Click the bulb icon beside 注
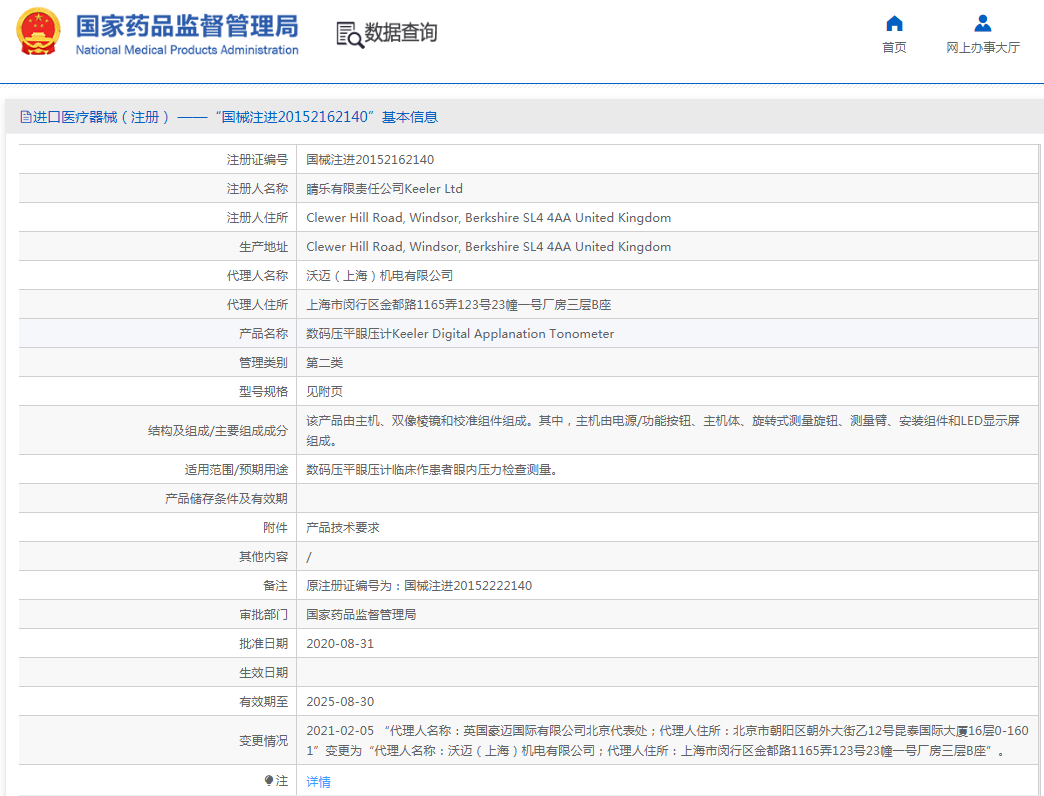Viewport: 1044px width, 796px height. click(268, 780)
